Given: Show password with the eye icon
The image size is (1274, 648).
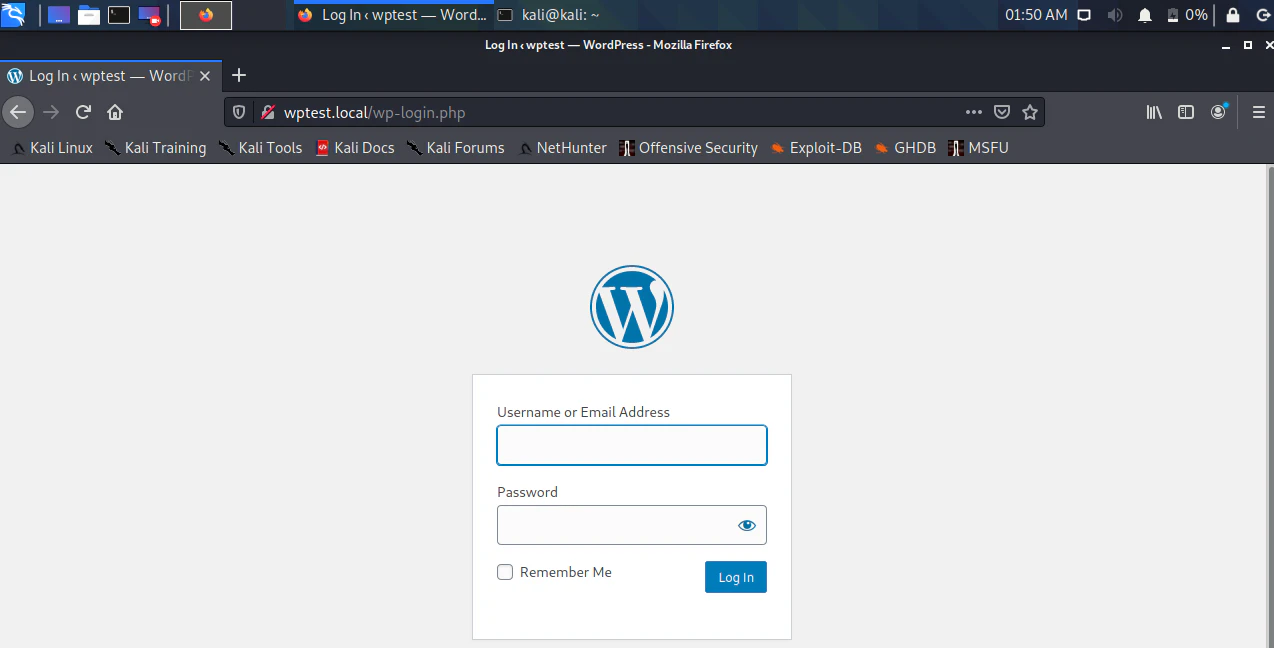Looking at the screenshot, I should coord(746,525).
